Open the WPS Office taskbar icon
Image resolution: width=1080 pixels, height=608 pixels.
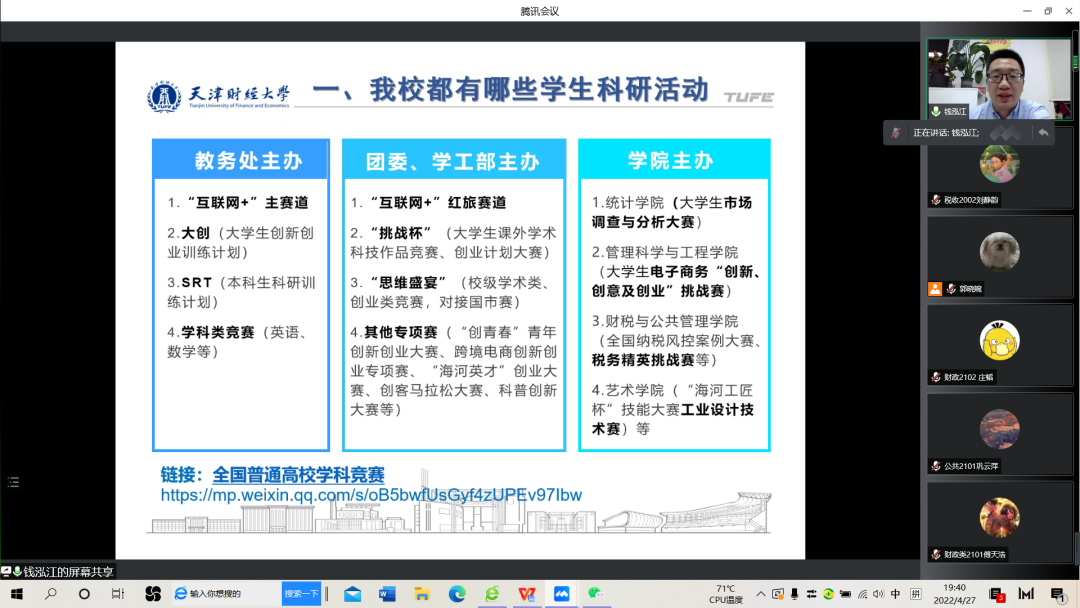pyautogui.click(x=528, y=594)
